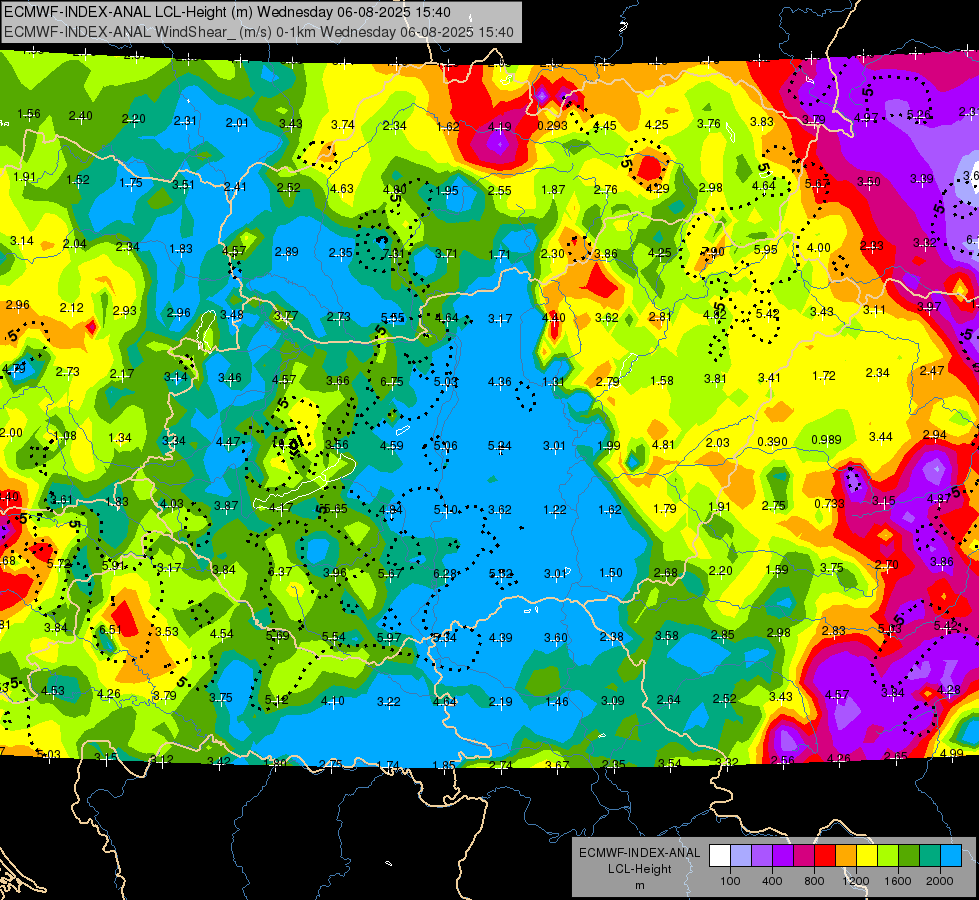Click the 4.45 grid value
This screenshot has height=900, width=979.
pyautogui.click(x=604, y=126)
